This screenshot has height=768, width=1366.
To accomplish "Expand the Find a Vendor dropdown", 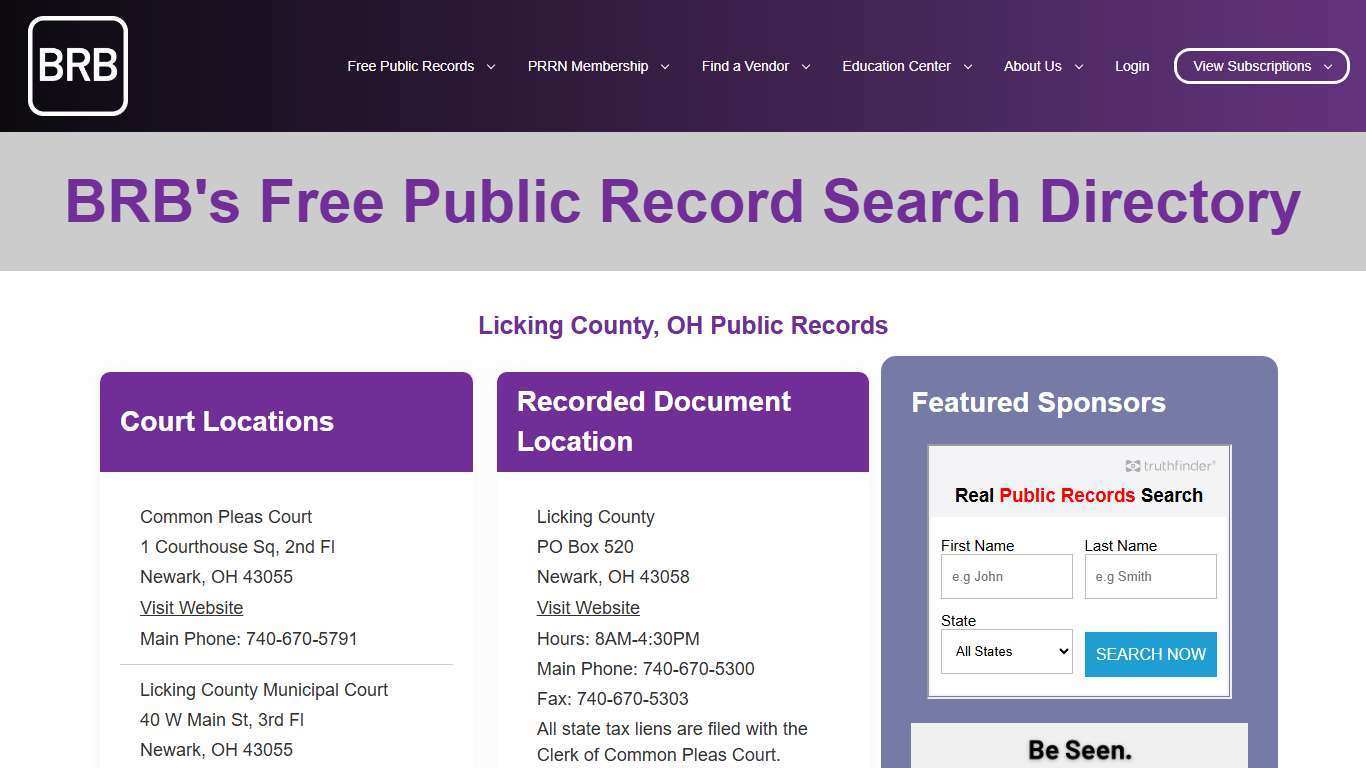I will pos(807,66).
